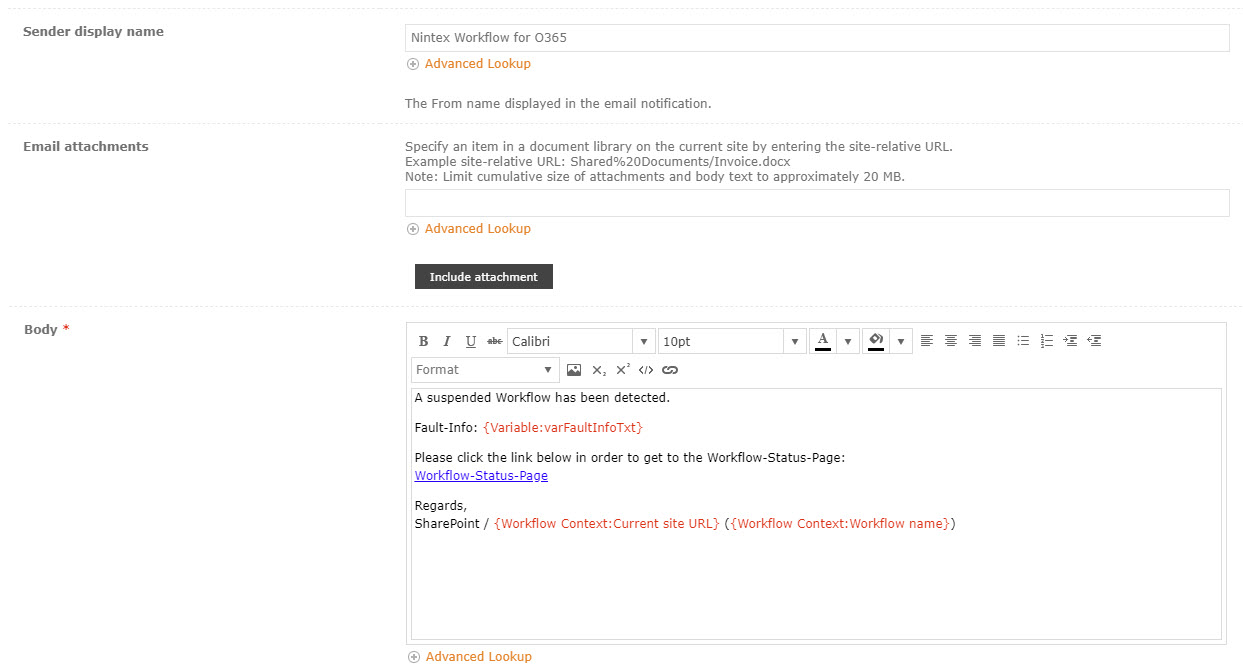Expand the background color picker arrow
This screenshot has height=671, width=1243.
coord(901,341)
